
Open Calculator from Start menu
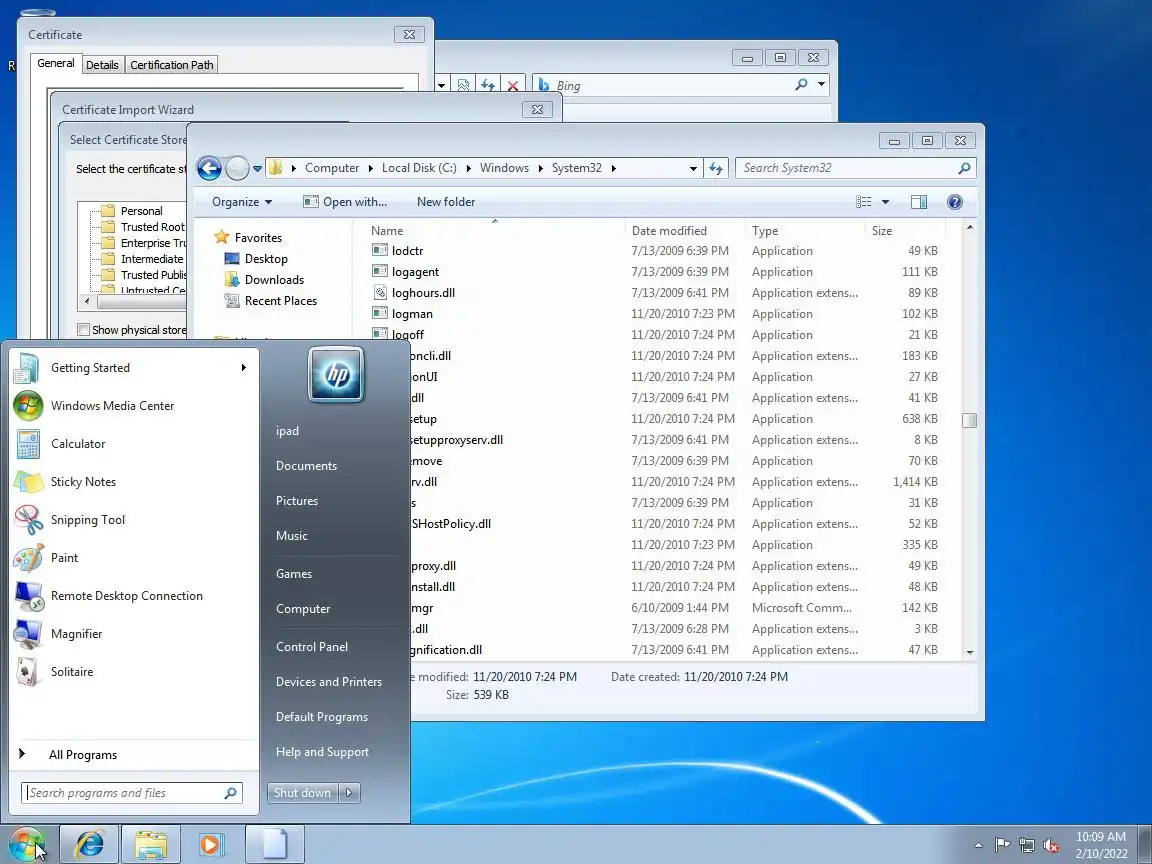[132, 444]
